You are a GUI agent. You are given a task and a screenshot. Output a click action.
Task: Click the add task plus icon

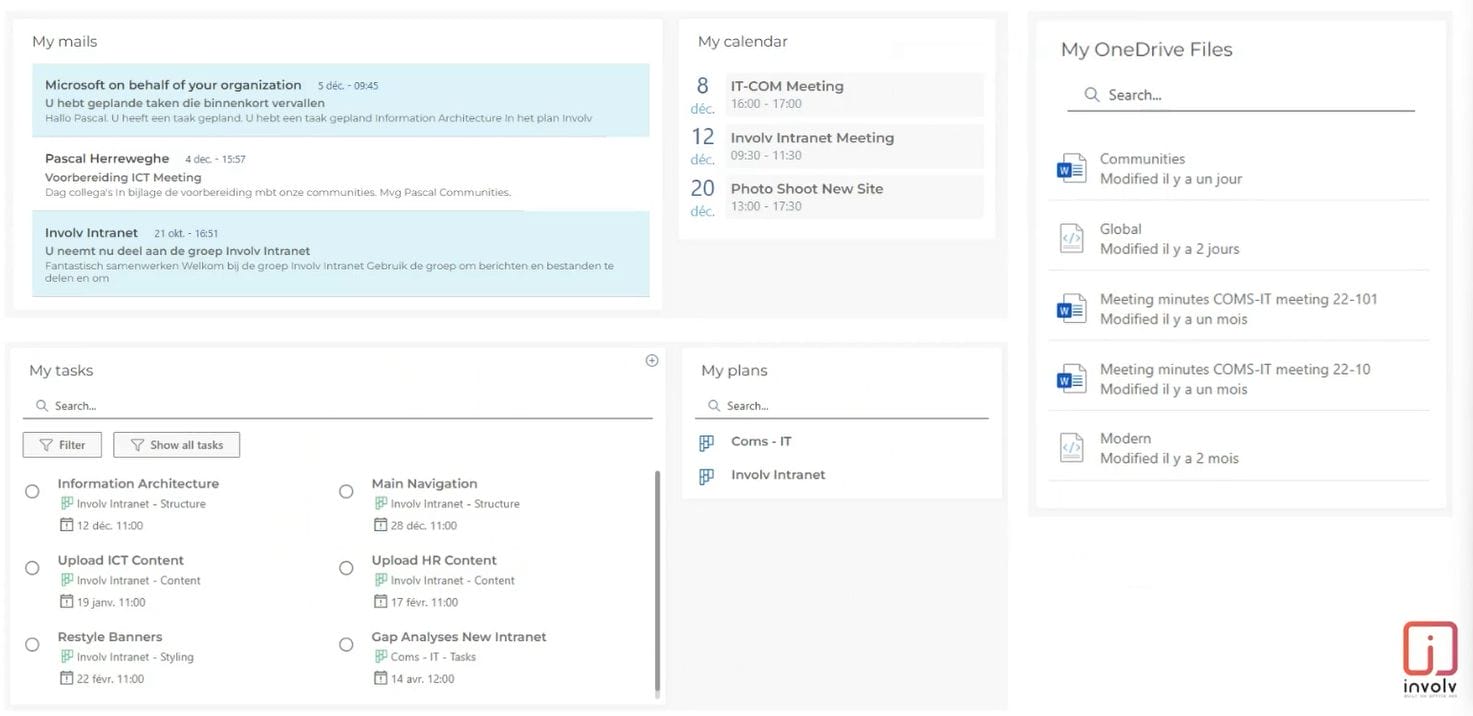coord(652,361)
